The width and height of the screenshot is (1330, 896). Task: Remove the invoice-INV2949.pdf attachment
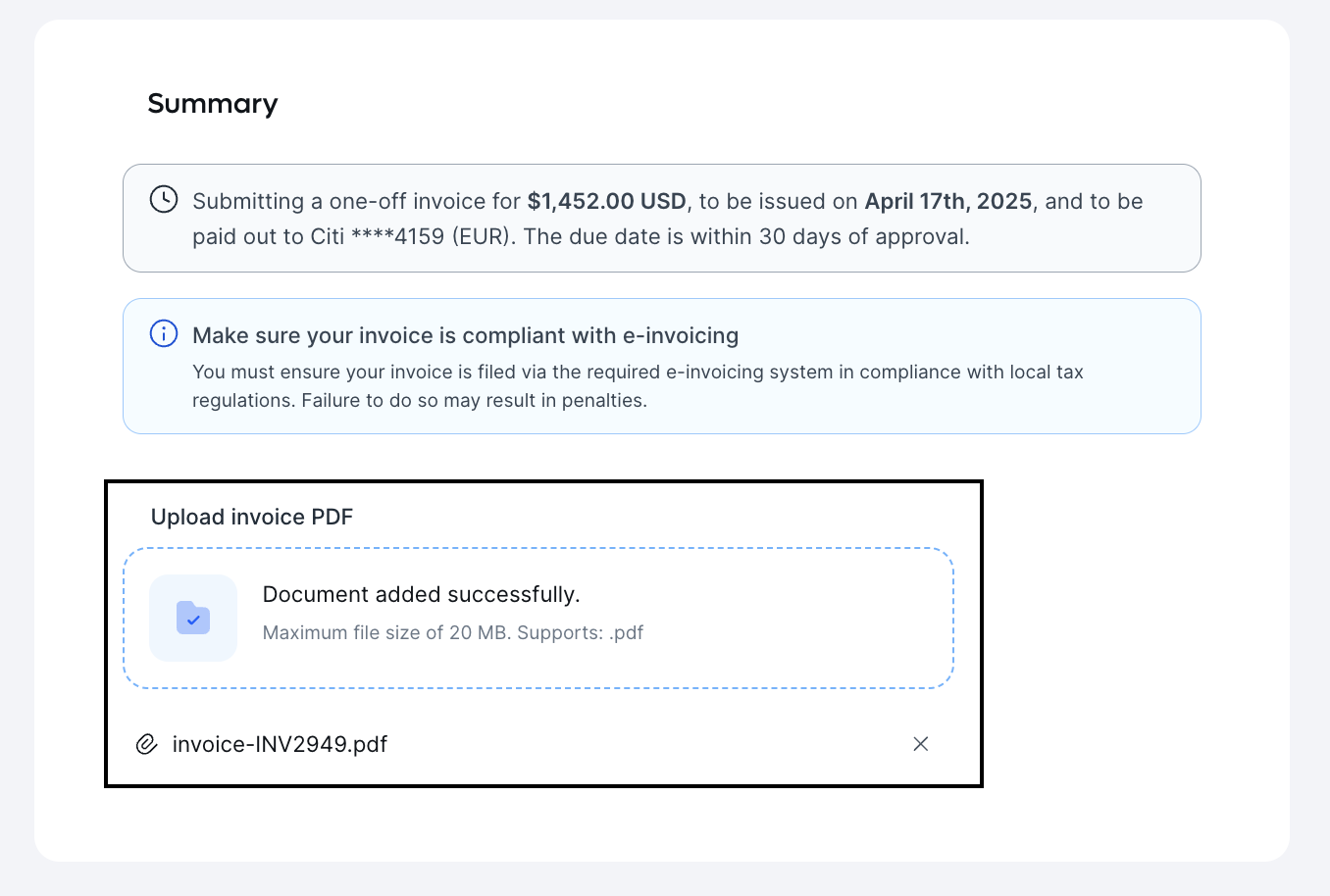point(921,744)
